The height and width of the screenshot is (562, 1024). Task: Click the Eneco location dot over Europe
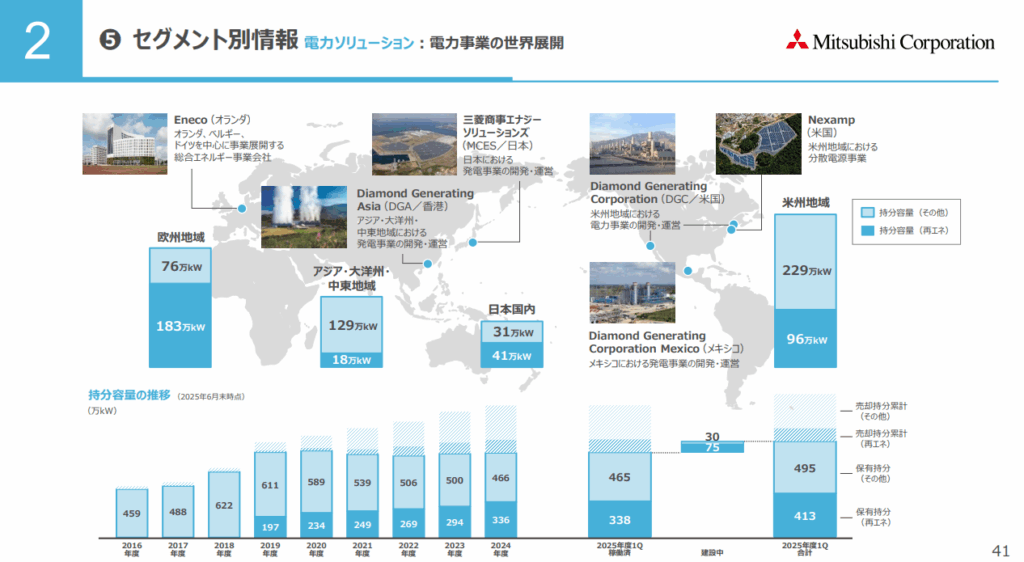pyautogui.click(x=242, y=209)
